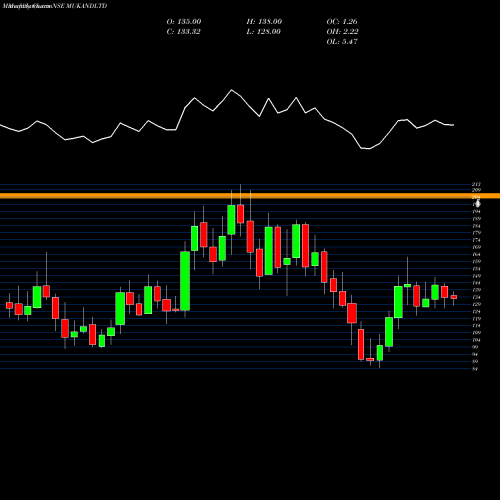Click the 124 price axis label
The image size is (500, 500).
pos(476,312)
